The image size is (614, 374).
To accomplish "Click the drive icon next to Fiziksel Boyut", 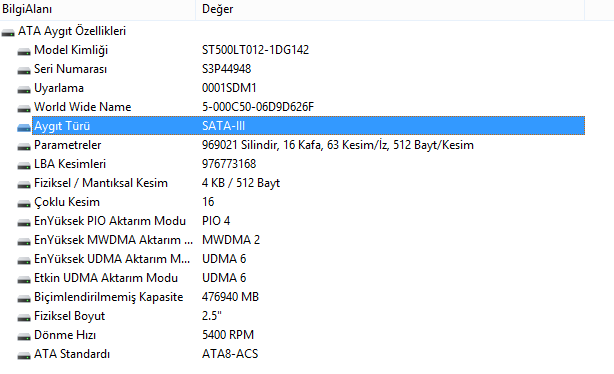I will [x=24, y=317].
